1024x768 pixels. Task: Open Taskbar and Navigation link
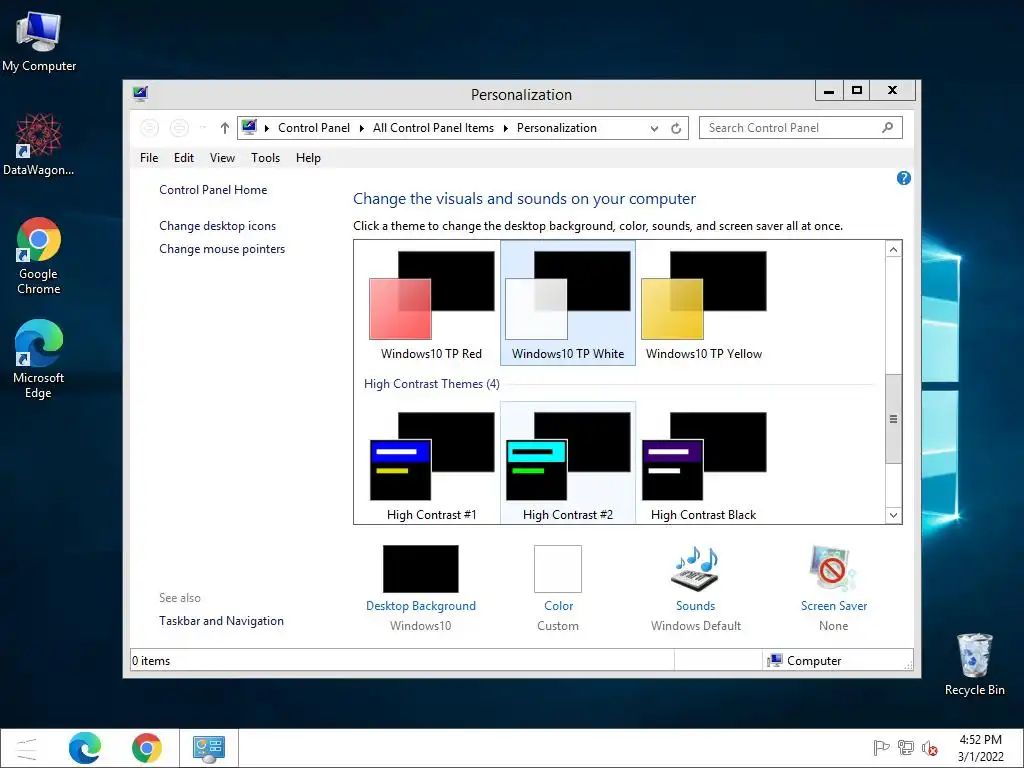click(x=221, y=621)
